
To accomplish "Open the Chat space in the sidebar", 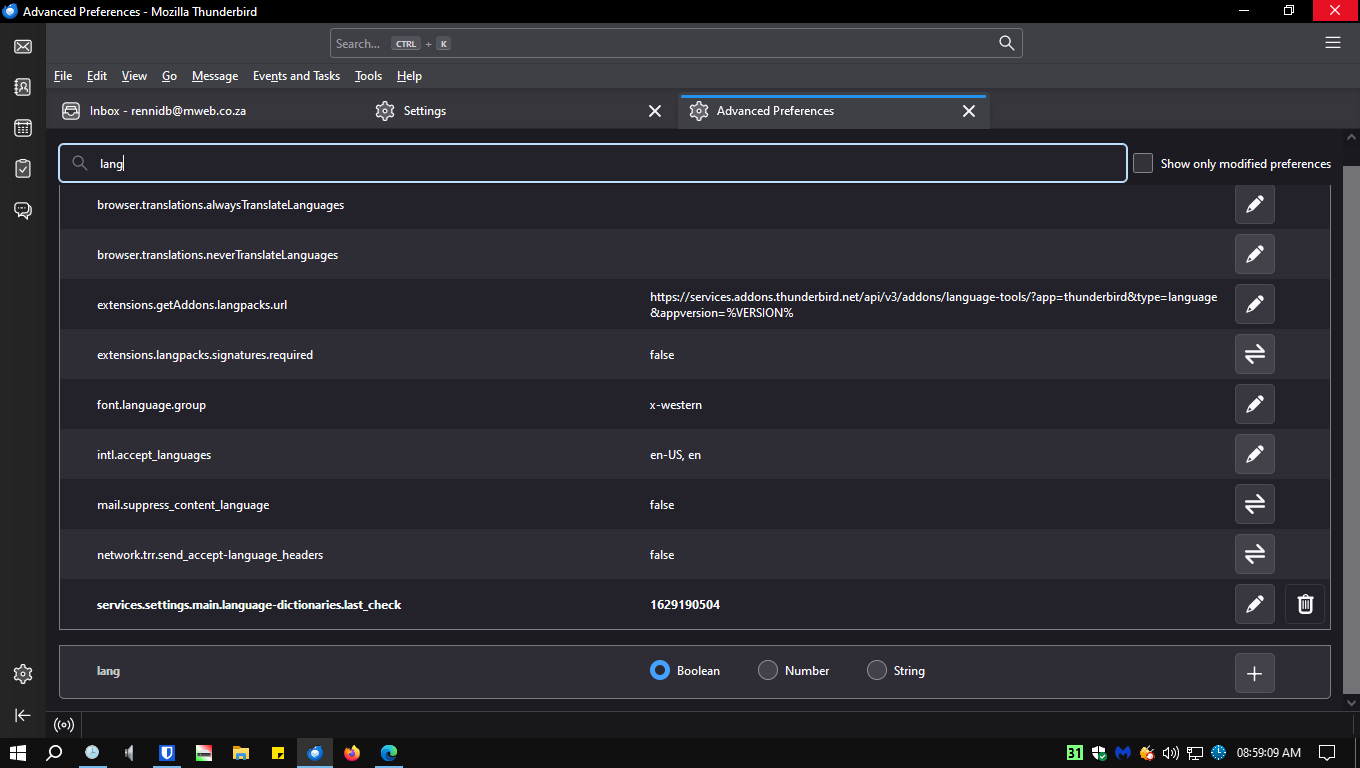I will (23, 210).
